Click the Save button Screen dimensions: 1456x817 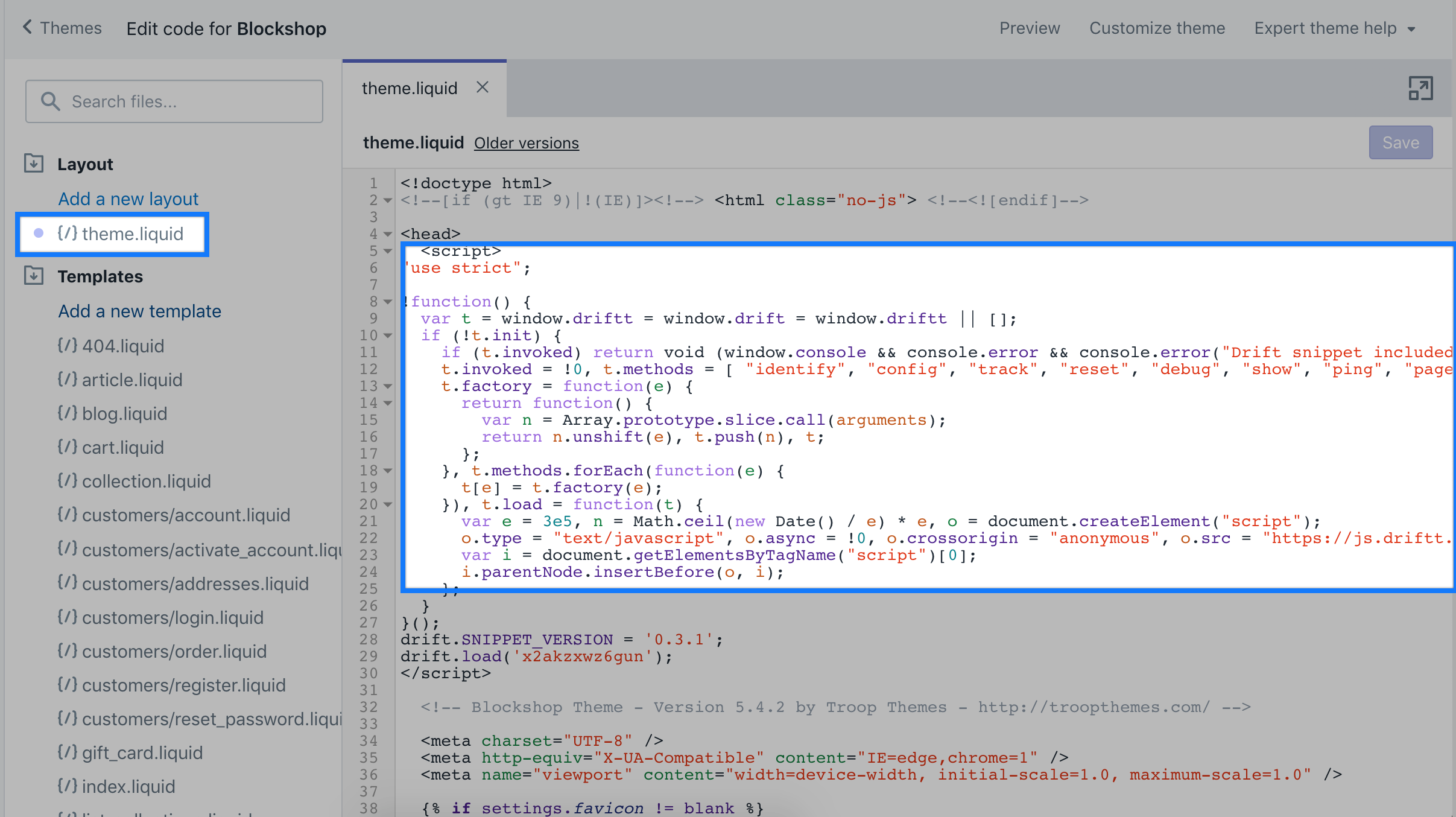pos(1401,142)
